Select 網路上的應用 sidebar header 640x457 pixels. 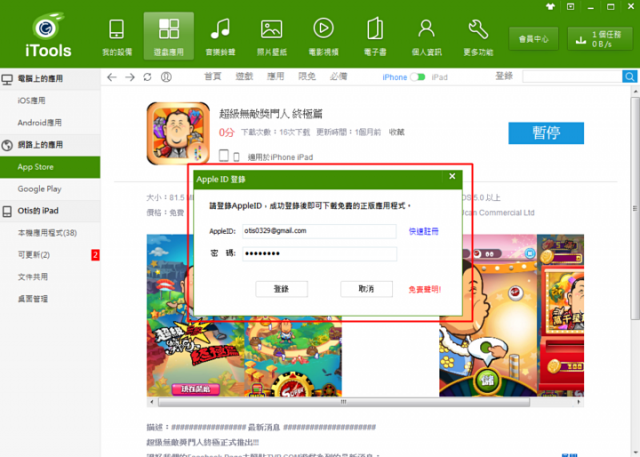pos(50,145)
